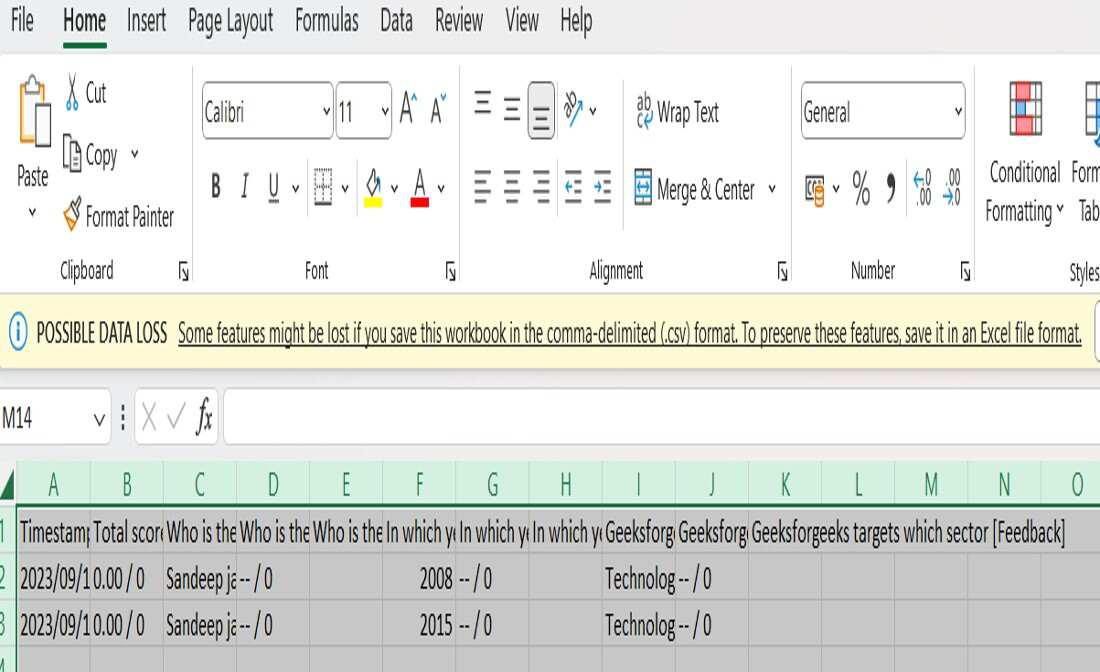Screen dimensions: 1100x672
Task: Open the font name Calibri dropdown
Action: pyautogui.click(x=326, y=111)
